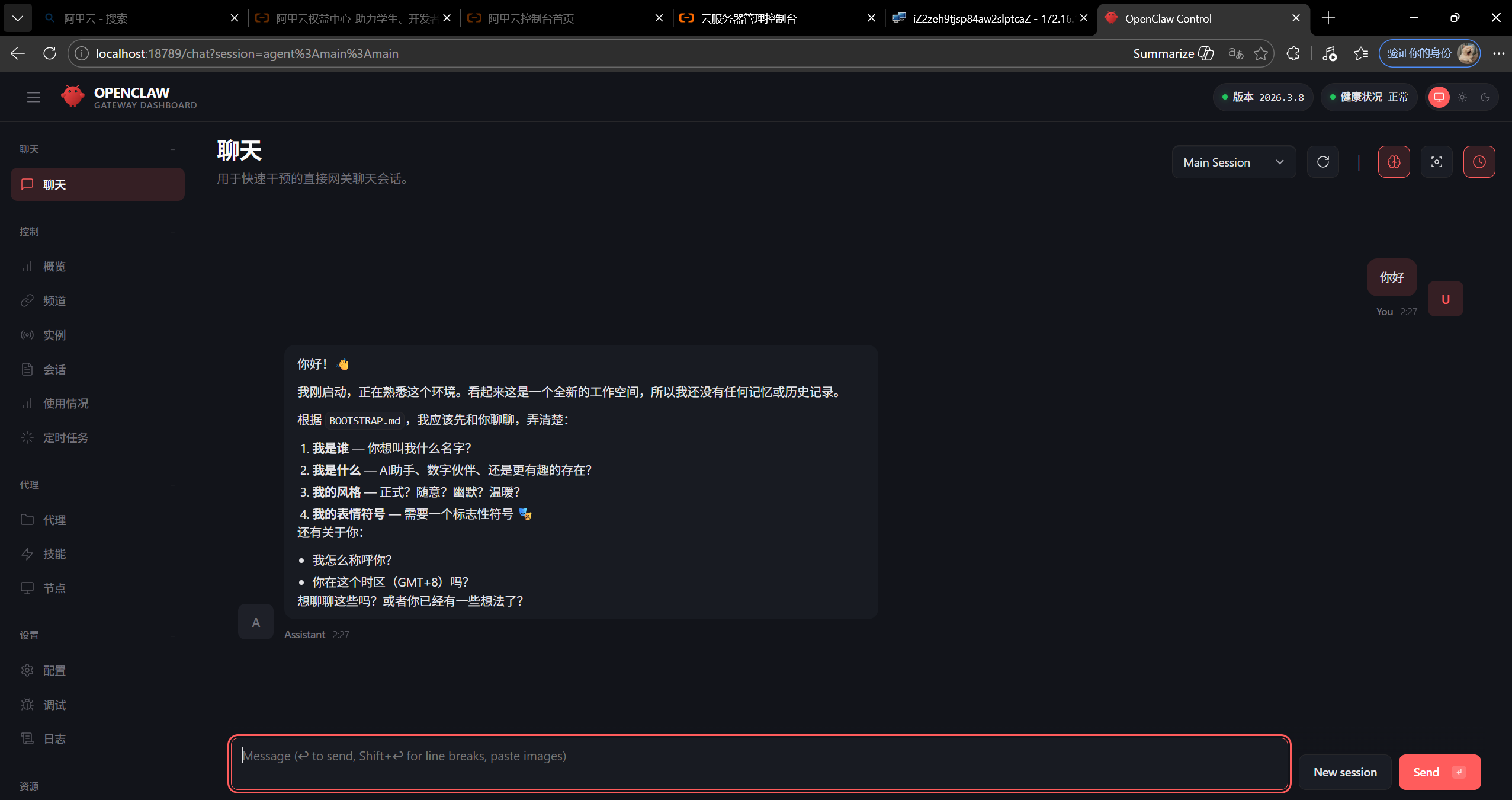The height and width of the screenshot is (800, 1512).
Task: Refresh chat using circular arrow icon
Action: click(x=1322, y=162)
